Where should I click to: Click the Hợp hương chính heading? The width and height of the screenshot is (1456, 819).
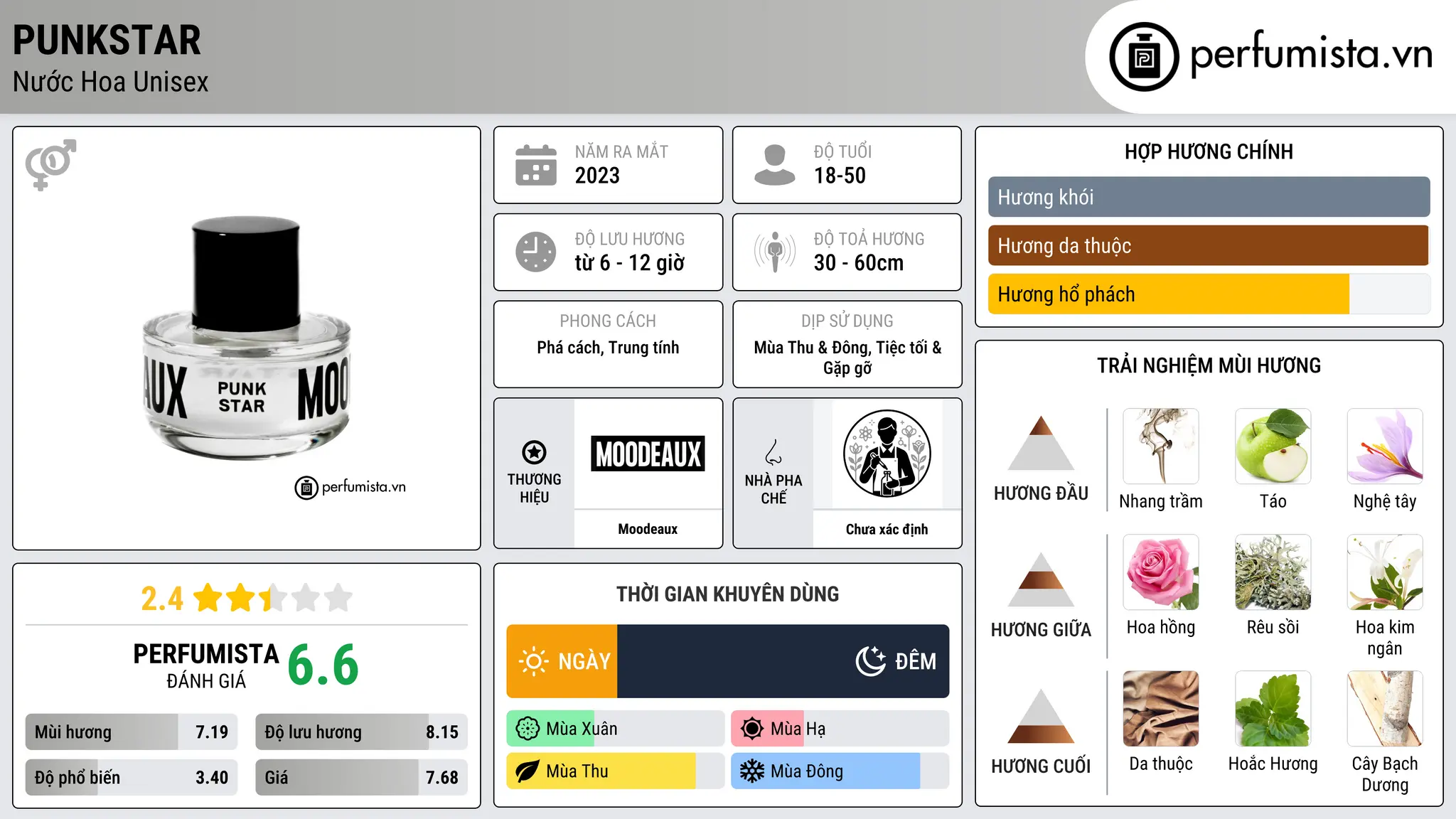tap(1209, 151)
